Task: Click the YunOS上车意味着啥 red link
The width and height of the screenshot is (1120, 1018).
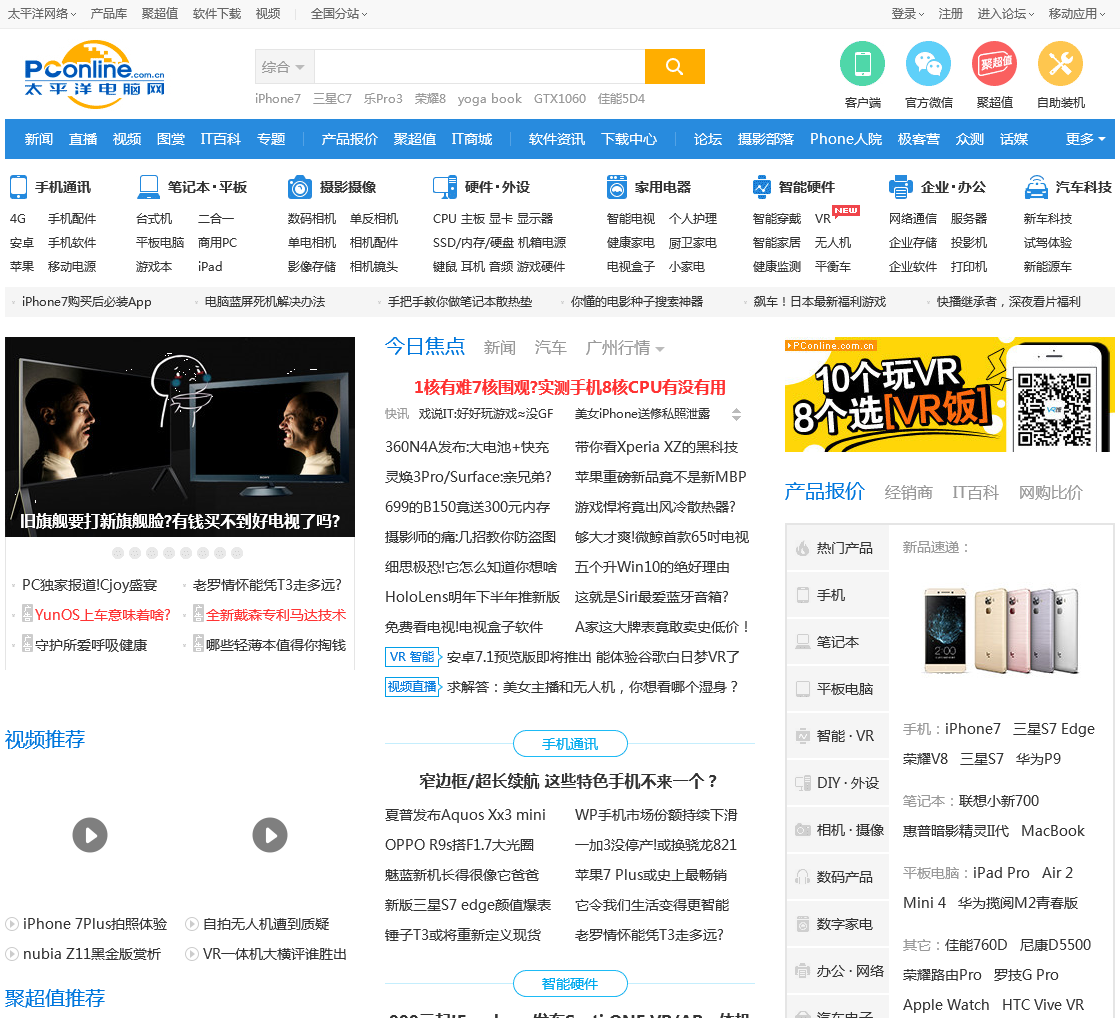Action: [103, 614]
